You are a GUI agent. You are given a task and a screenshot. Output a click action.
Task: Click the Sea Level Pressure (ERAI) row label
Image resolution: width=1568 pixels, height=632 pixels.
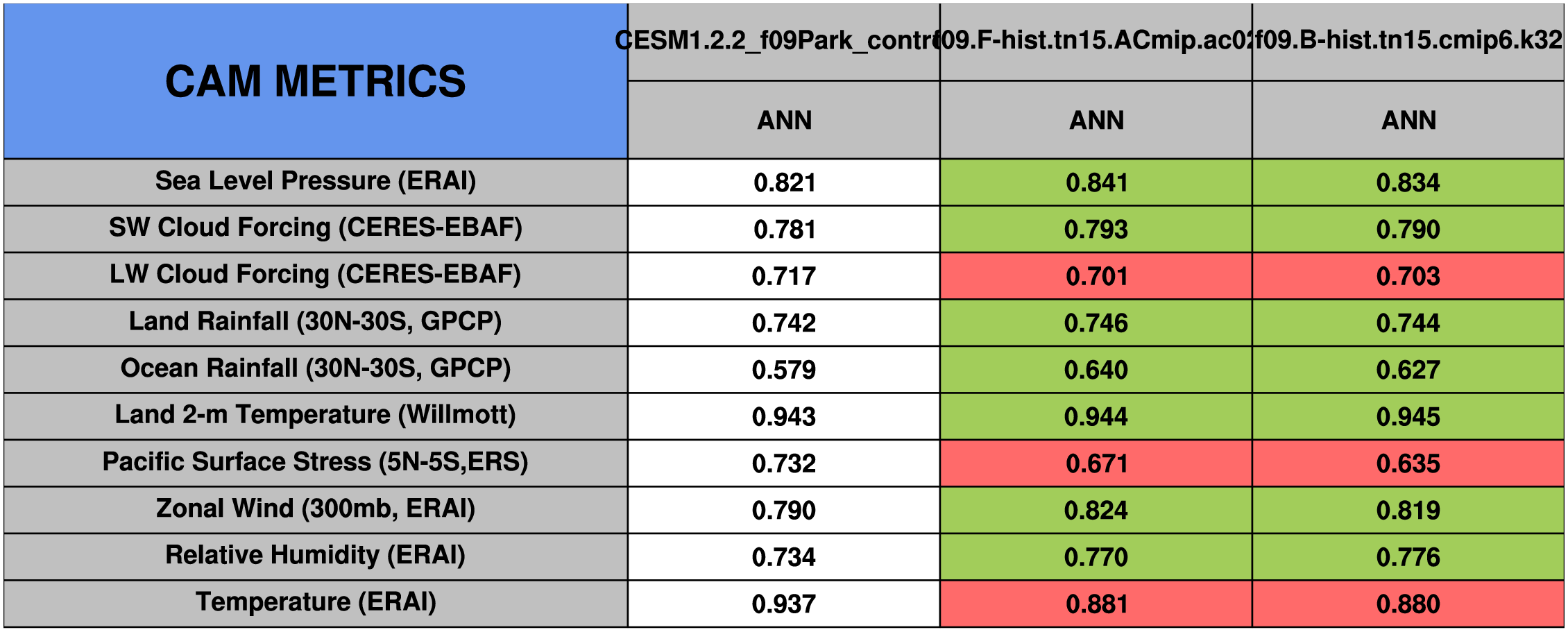[x=316, y=181]
